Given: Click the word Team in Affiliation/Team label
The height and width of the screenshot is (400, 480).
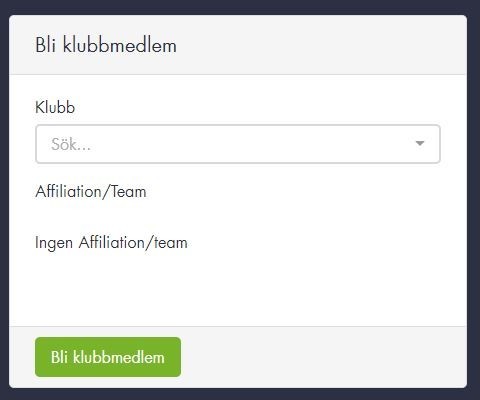Looking at the screenshot, I should pos(128,192).
